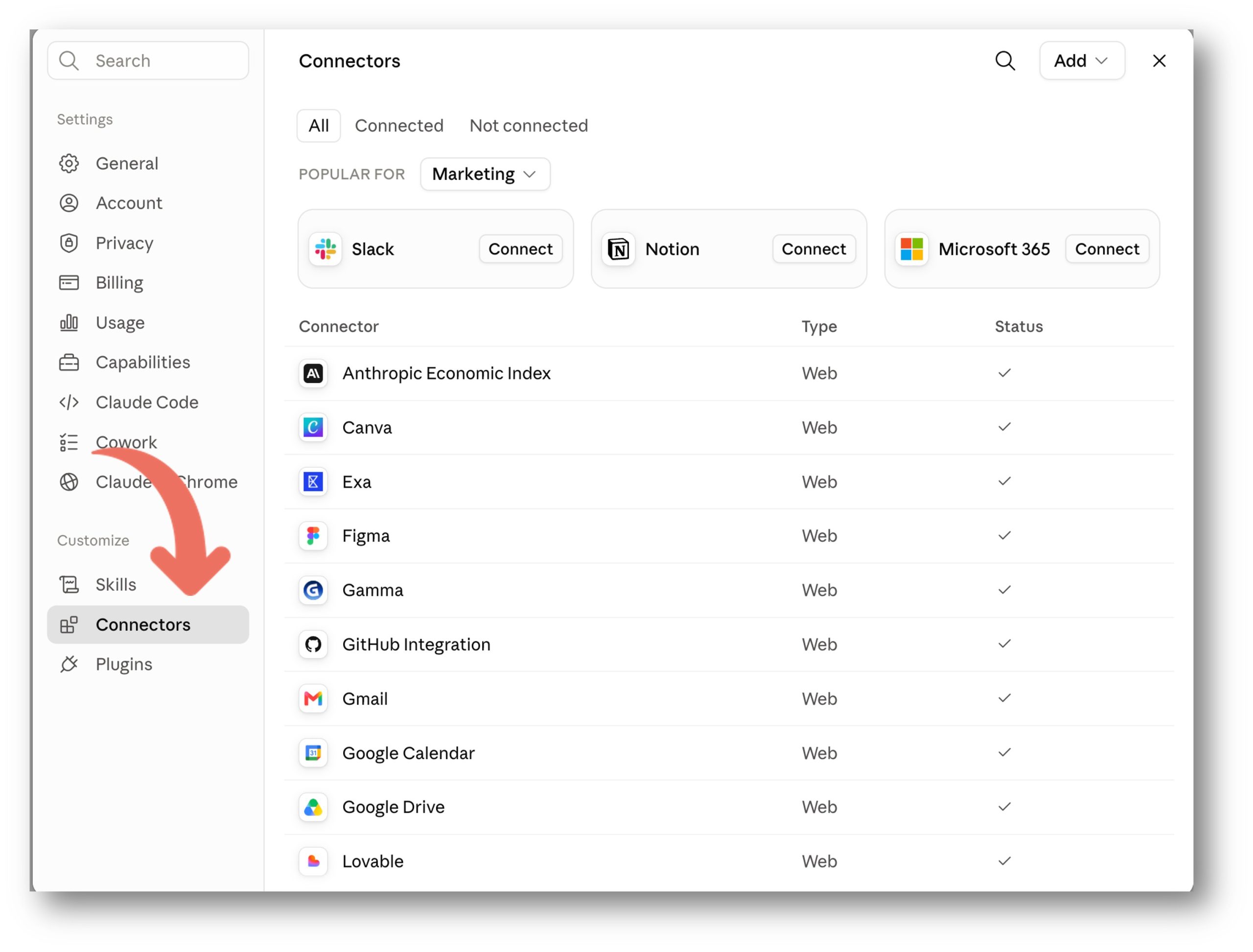Screen dimensions: 1253x952
Task: Click the Cowork checklist icon
Action: (69, 442)
